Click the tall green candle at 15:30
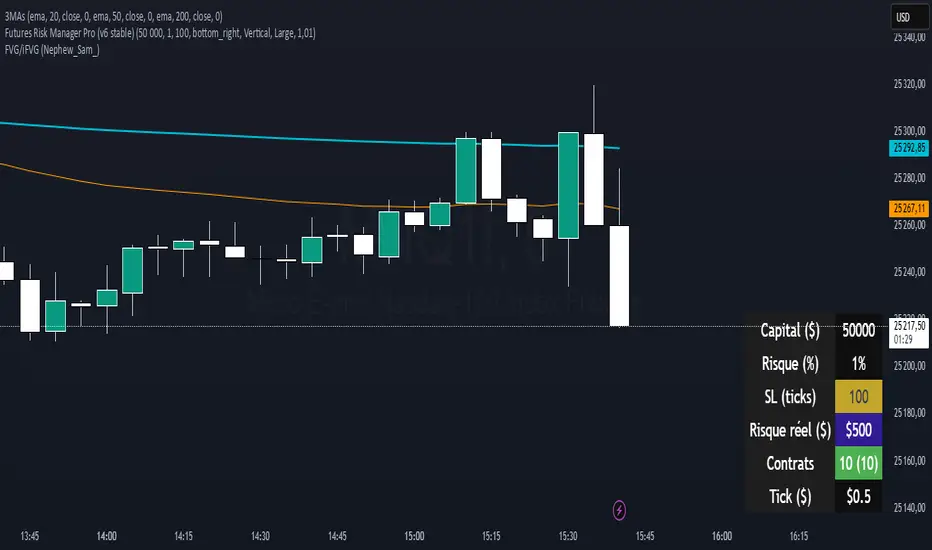 tap(568, 185)
